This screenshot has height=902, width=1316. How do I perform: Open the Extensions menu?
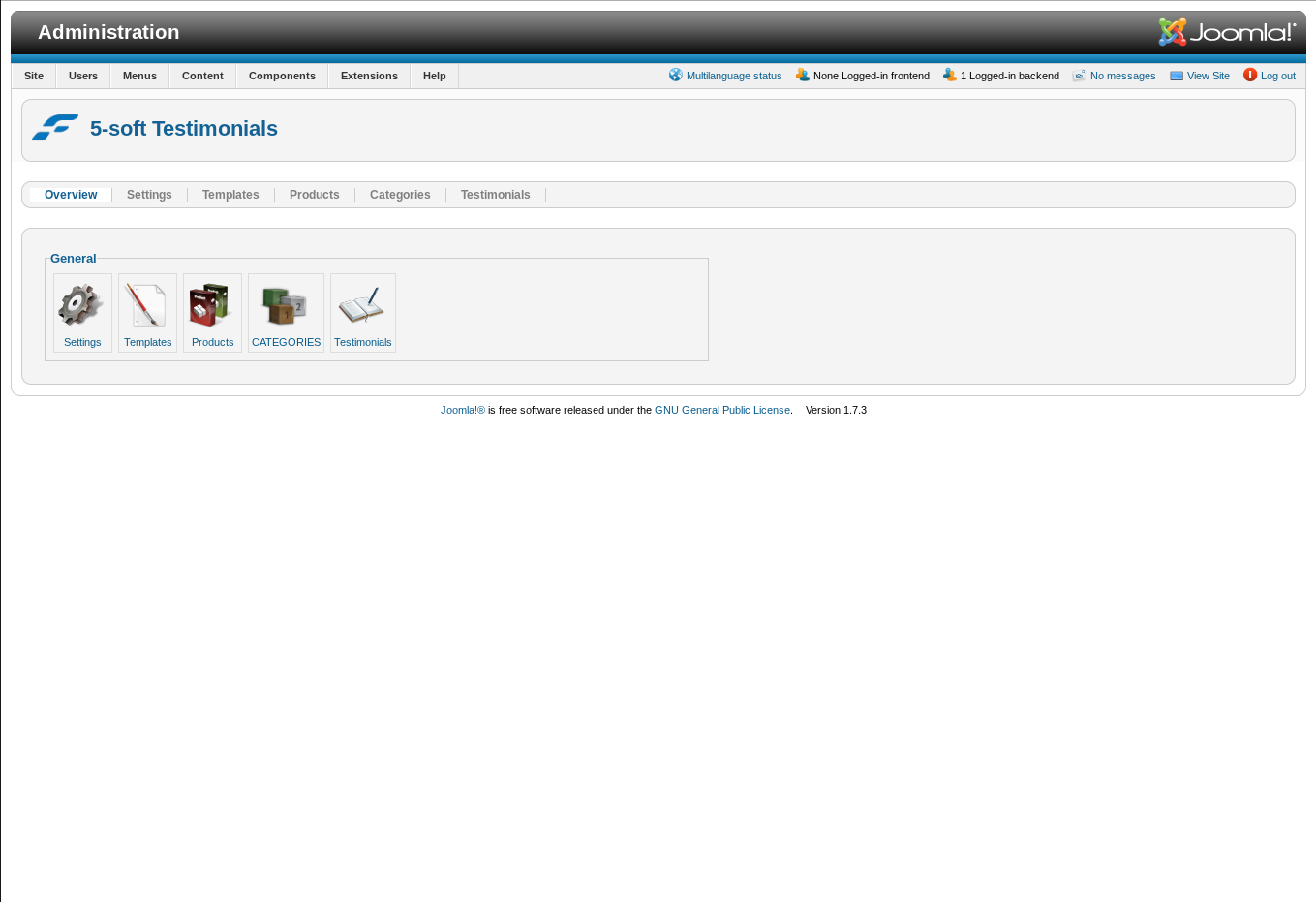(x=369, y=76)
